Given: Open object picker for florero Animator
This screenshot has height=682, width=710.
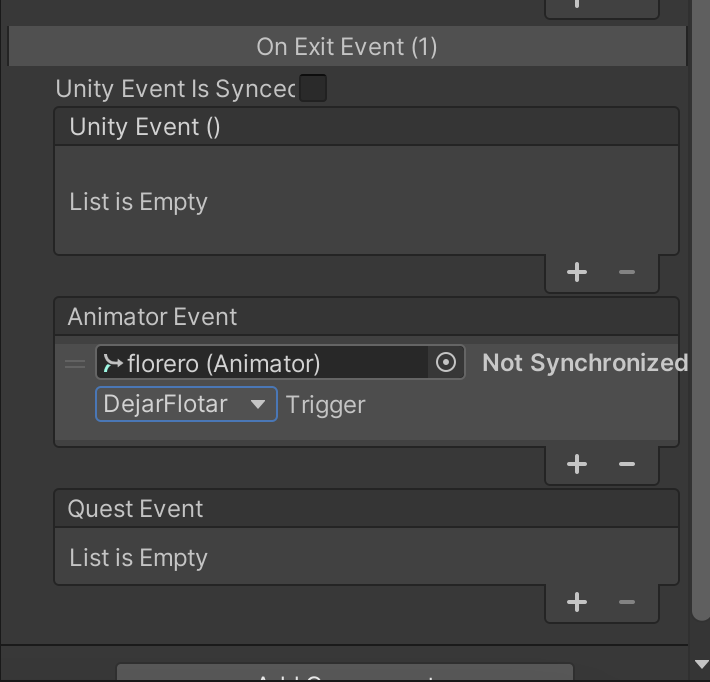Looking at the screenshot, I should 446,362.
